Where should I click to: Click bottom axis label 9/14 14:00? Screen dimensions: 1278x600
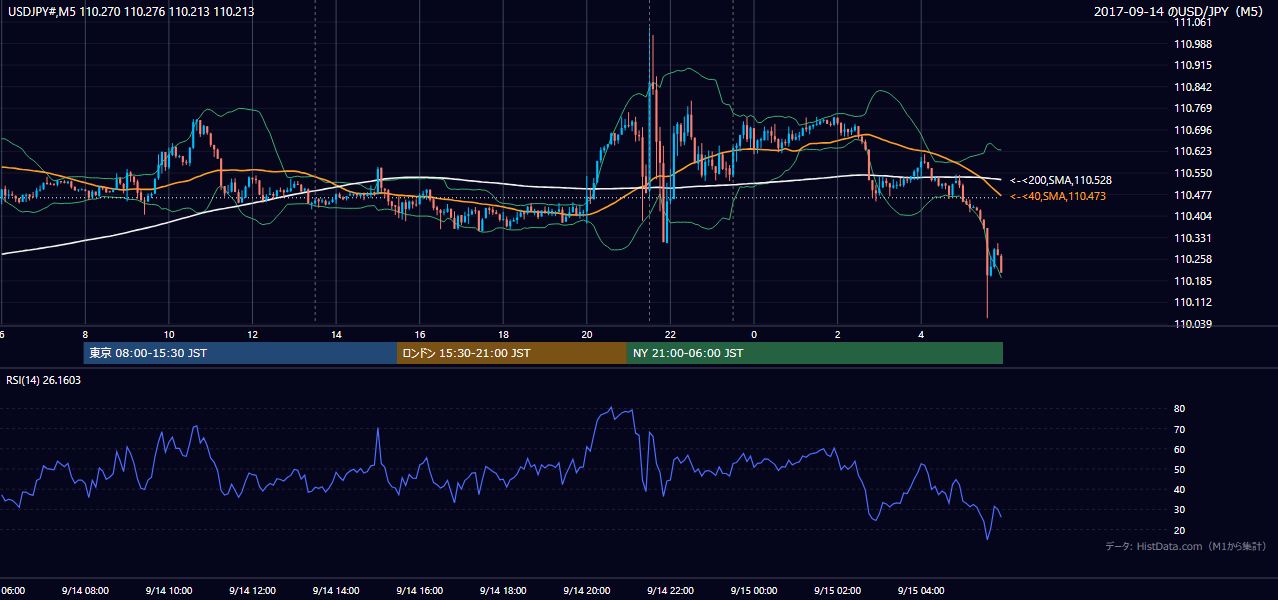(336, 590)
